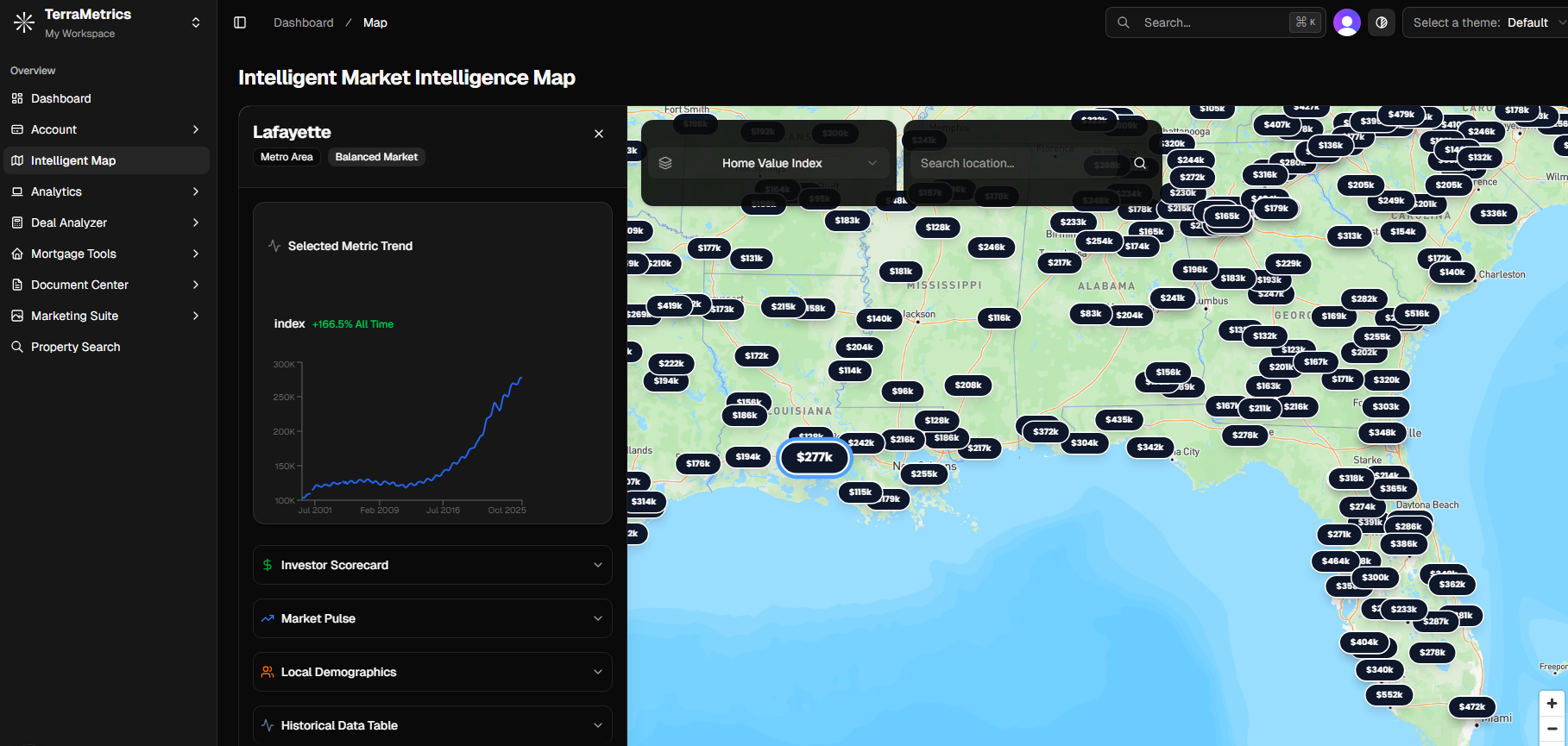Open Mortgage Tools in the sidebar
Viewport: 1568px width, 746px height.
(107, 254)
